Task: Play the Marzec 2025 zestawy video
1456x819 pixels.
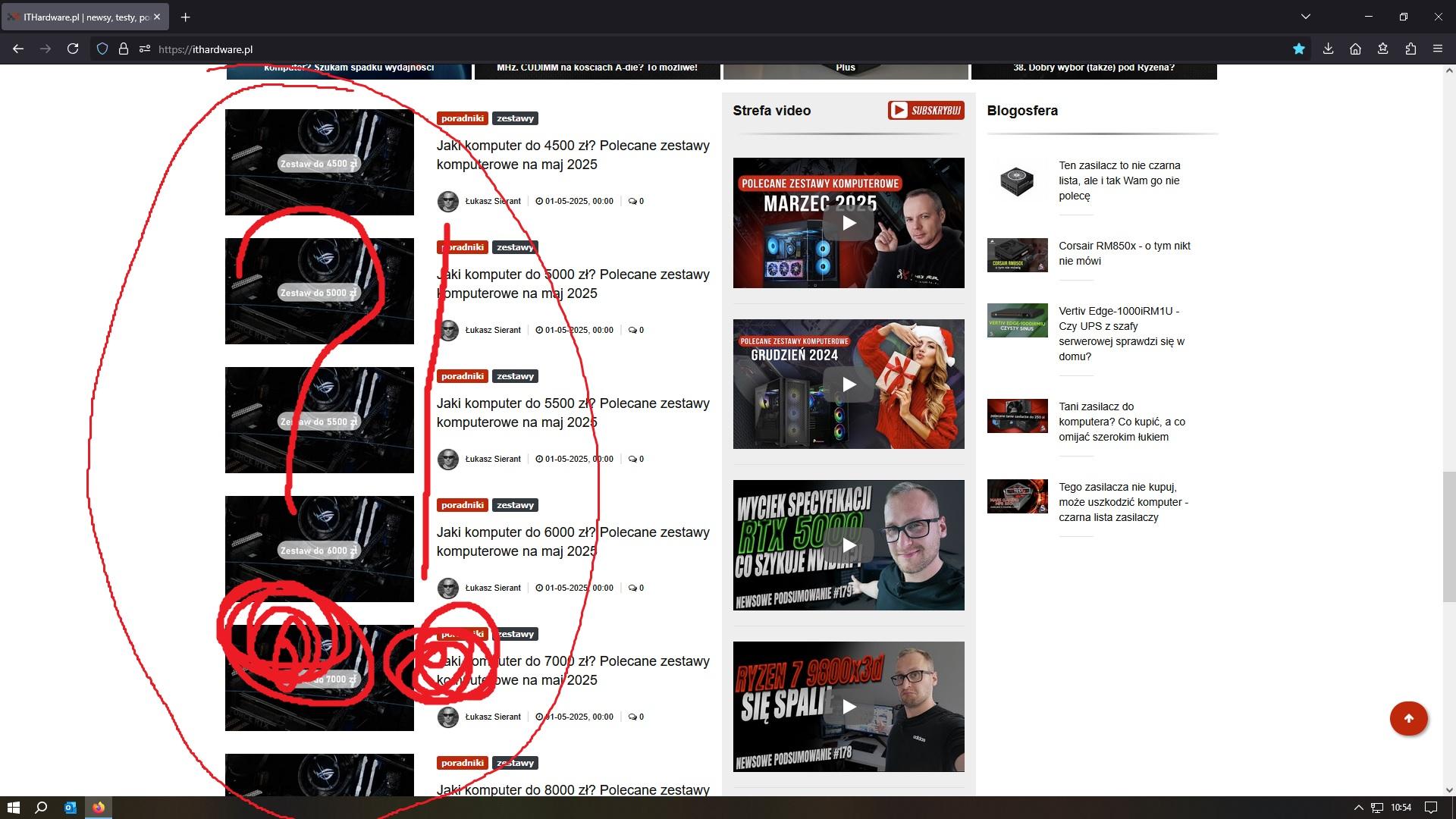Action: [x=849, y=223]
